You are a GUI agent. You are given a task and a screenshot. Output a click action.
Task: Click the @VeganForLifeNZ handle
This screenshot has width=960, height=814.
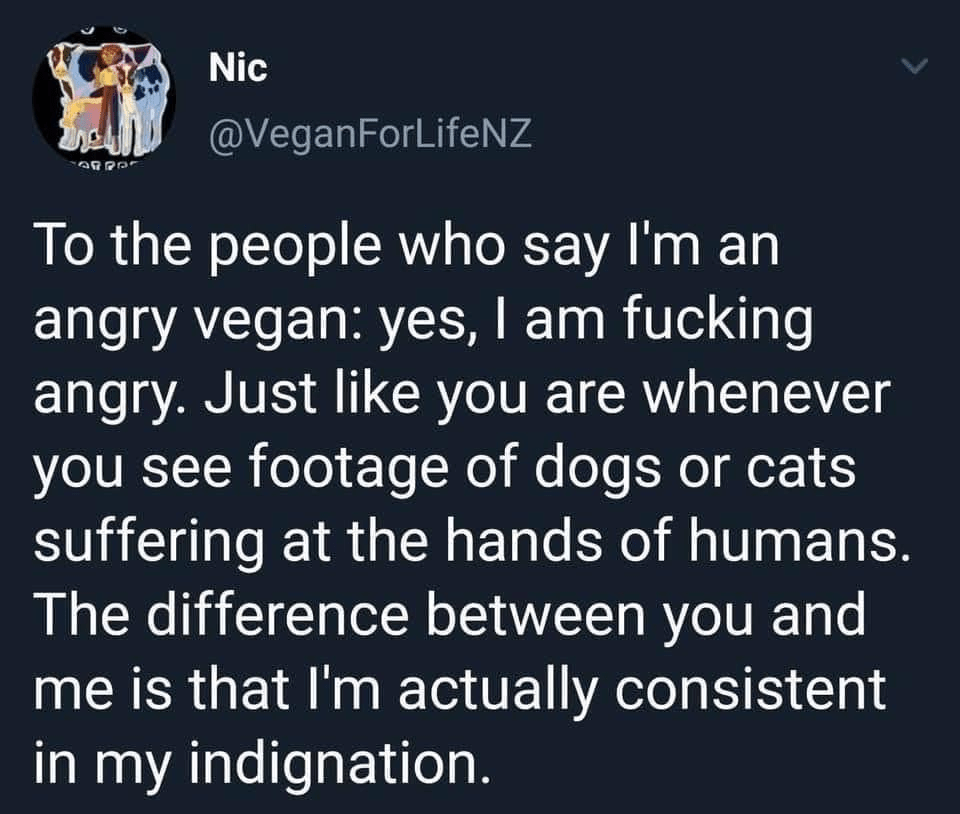tap(370, 132)
